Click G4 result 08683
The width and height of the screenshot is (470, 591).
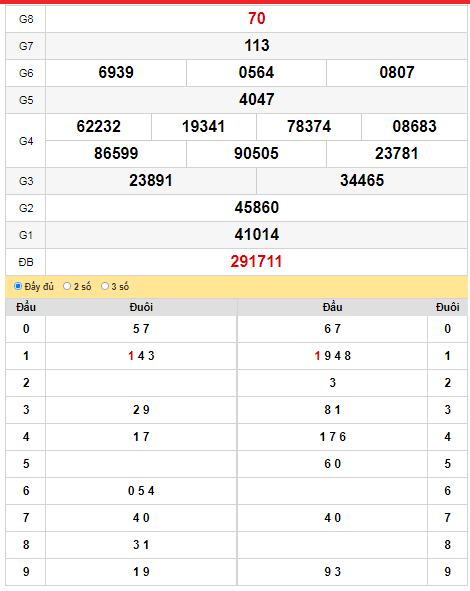click(x=414, y=126)
